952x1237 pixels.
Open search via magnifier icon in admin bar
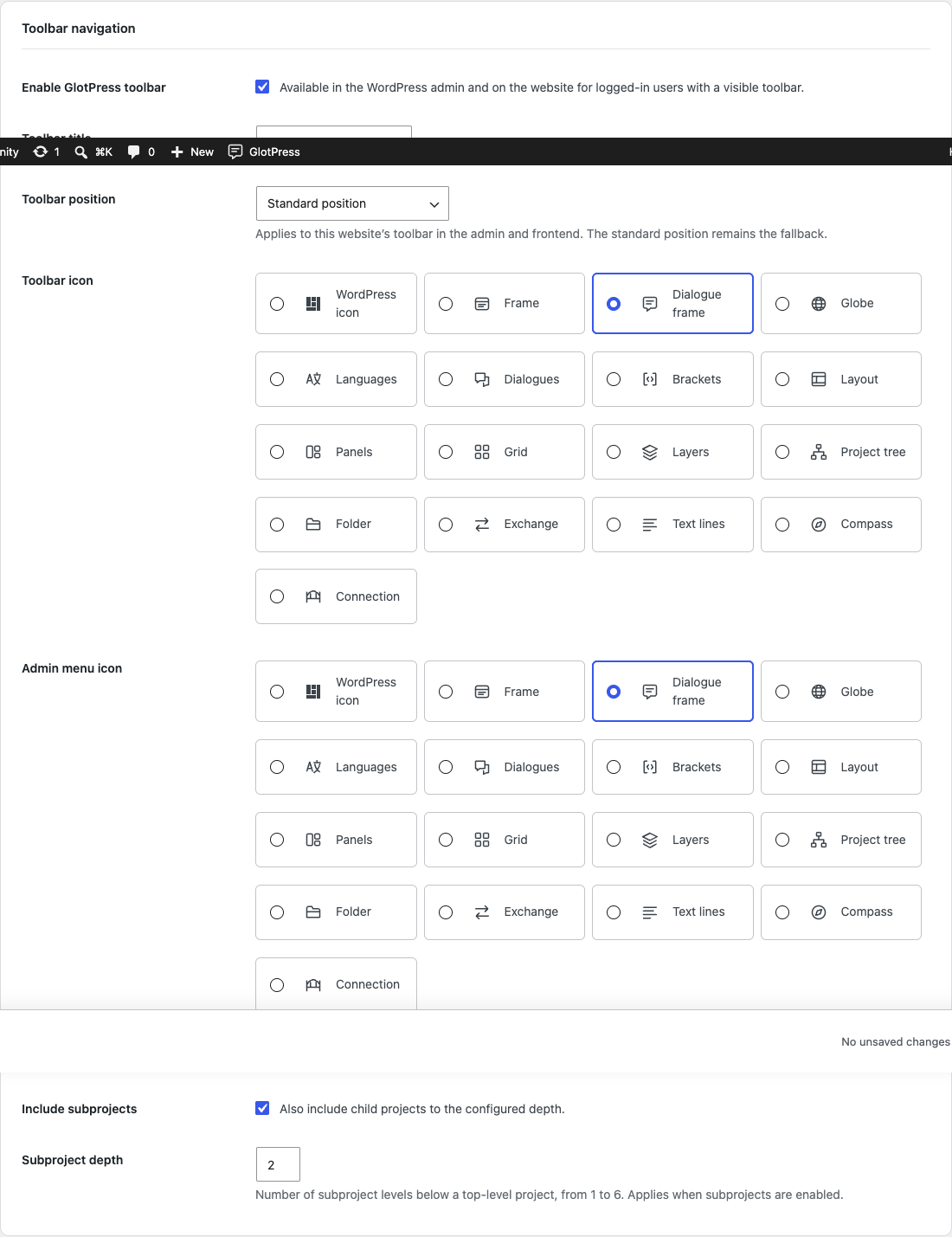point(80,151)
